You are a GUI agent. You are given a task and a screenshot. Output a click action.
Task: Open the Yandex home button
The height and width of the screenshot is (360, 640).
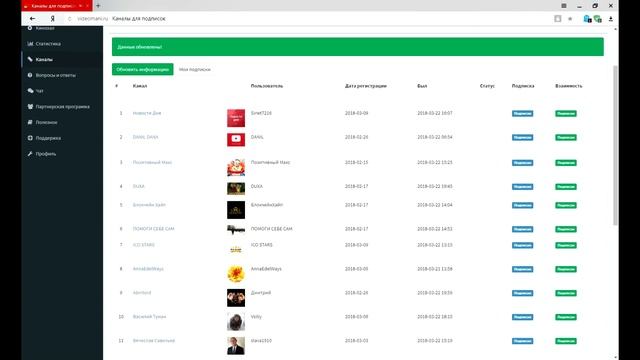53,19
